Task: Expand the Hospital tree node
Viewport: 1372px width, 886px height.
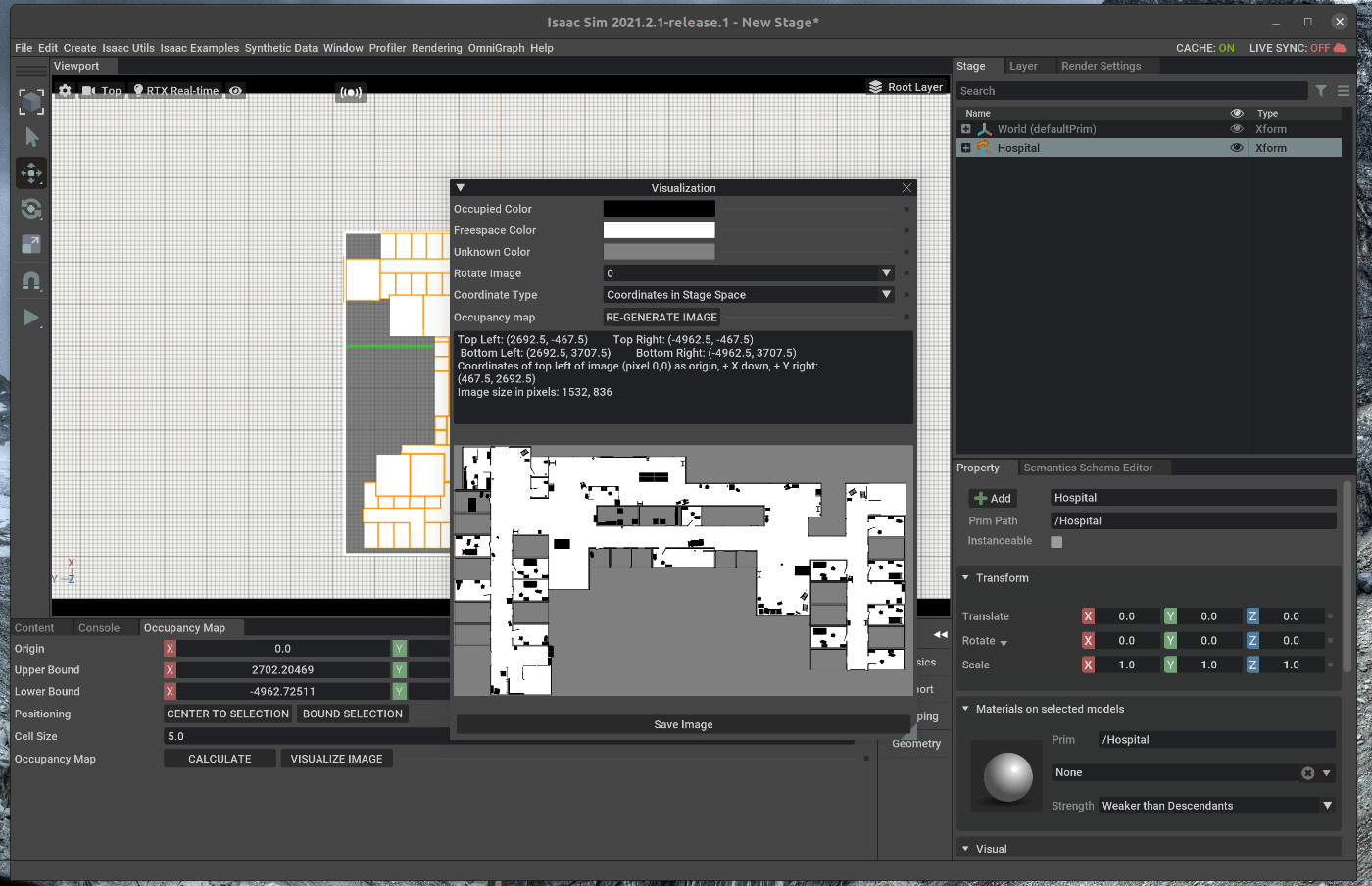Action: point(966,148)
